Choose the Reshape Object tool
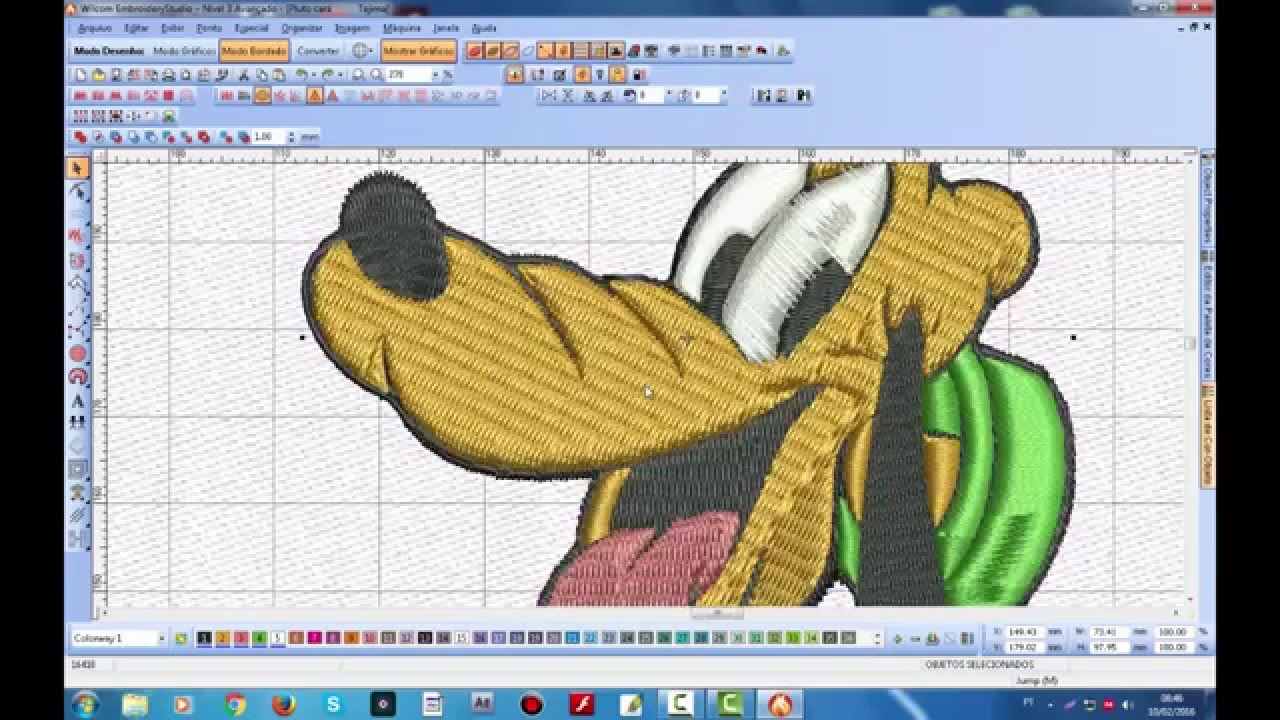 77,191
